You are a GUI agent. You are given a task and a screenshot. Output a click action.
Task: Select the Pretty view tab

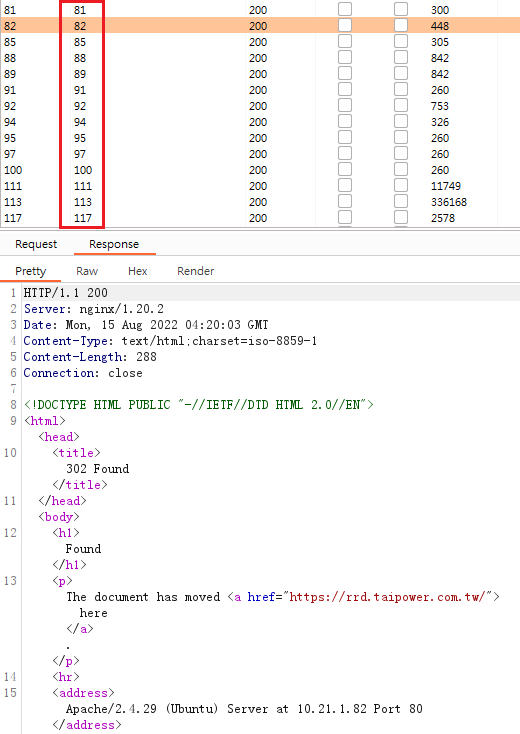pos(30,271)
